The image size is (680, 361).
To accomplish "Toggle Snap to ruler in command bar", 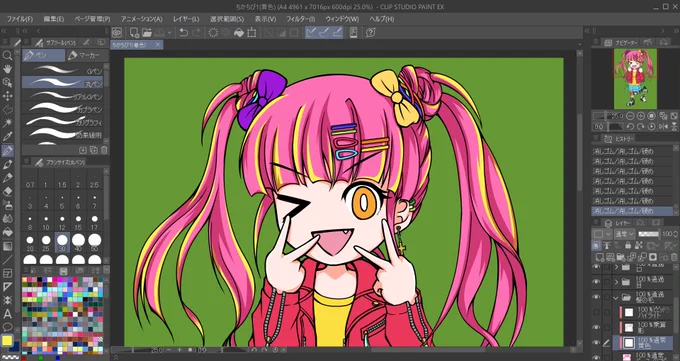I will coord(311,33).
